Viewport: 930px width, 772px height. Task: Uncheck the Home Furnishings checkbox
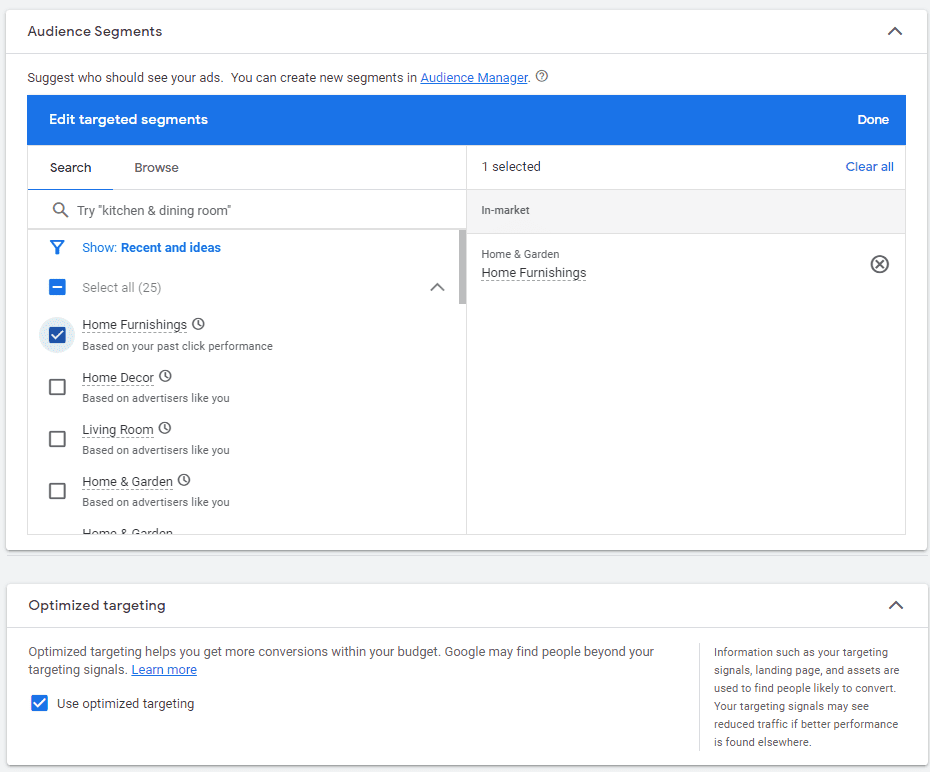(x=57, y=335)
